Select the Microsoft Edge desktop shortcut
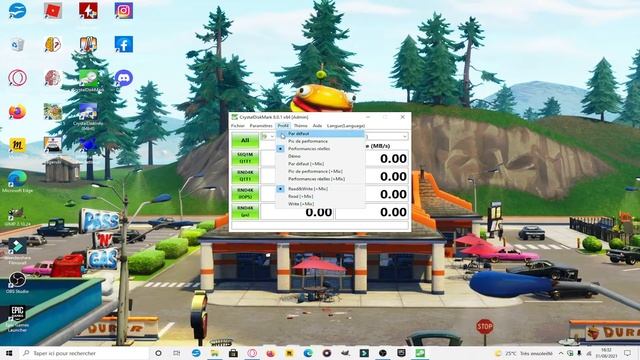640x360 pixels. coord(17,181)
